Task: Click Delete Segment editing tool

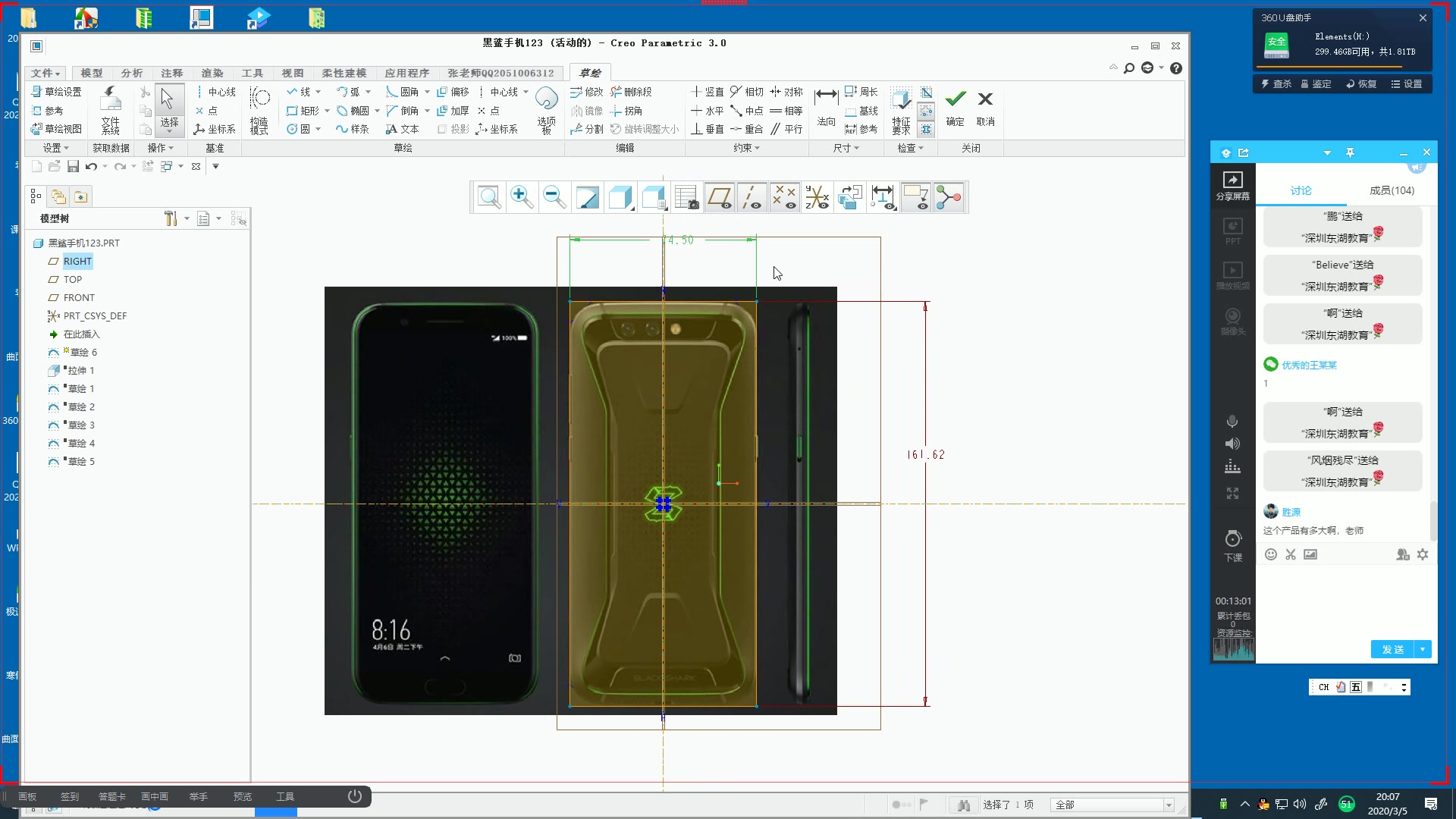Action: click(631, 92)
